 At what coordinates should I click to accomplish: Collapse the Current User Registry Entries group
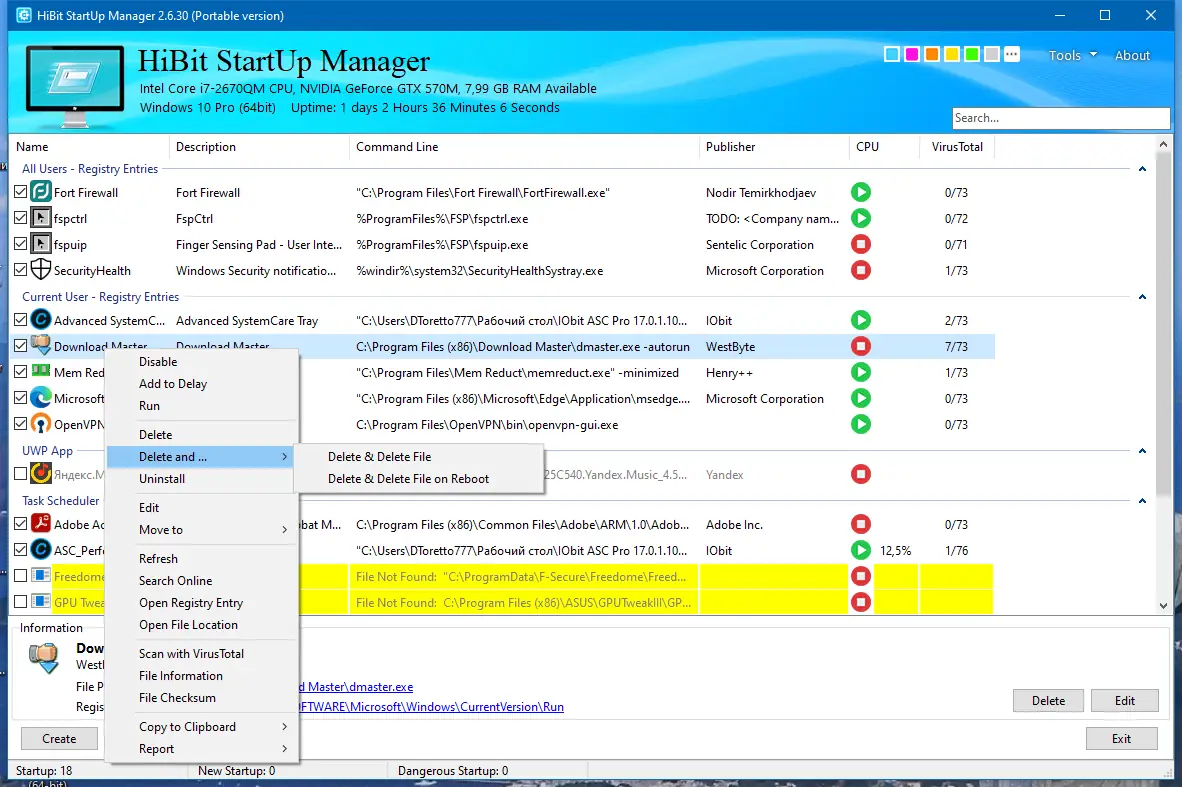tap(1142, 297)
